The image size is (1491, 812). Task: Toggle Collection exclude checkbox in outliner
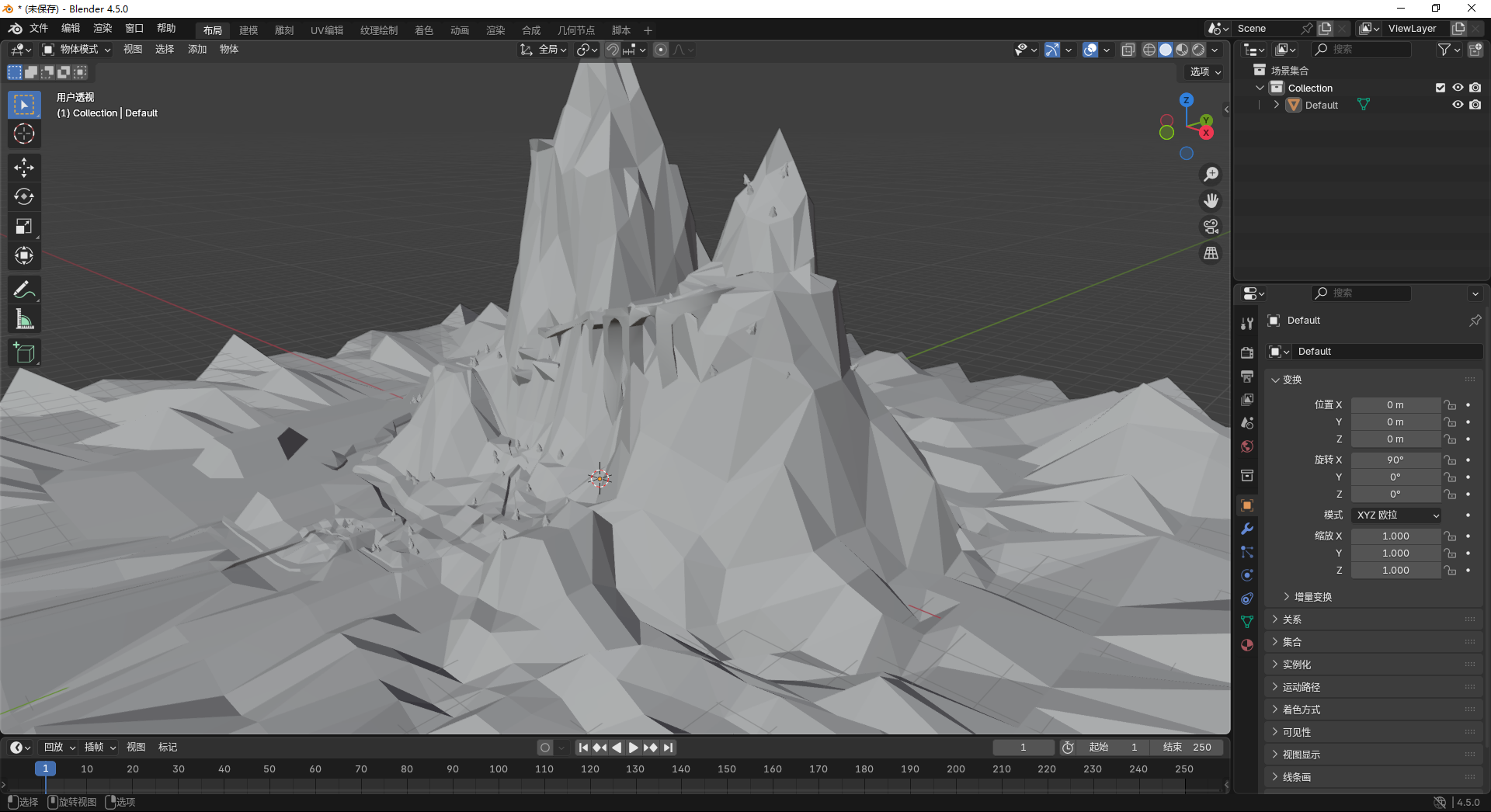pyautogui.click(x=1441, y=88)
